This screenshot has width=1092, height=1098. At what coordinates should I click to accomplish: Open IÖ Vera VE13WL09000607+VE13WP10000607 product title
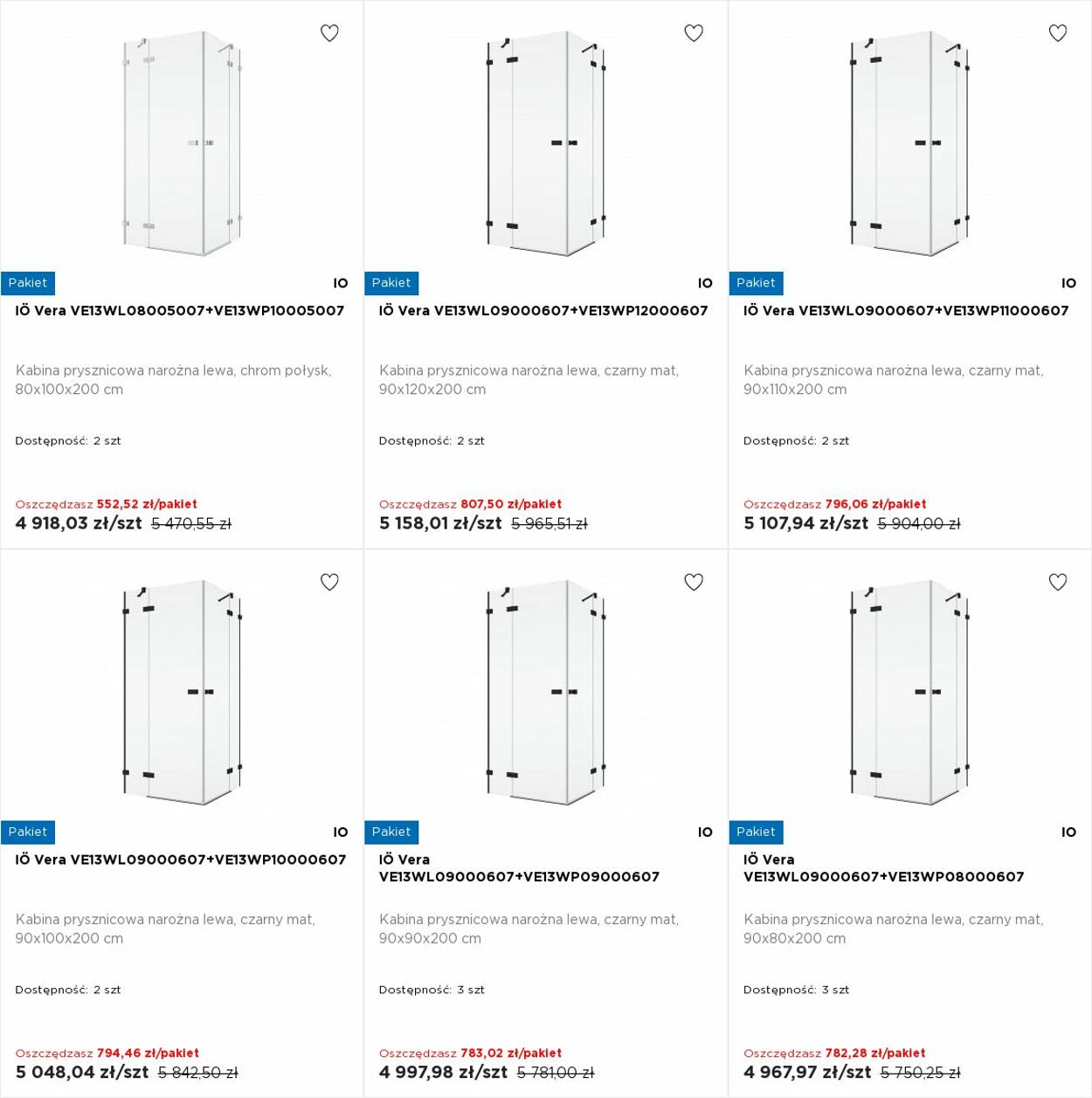(x=181, y=860)
